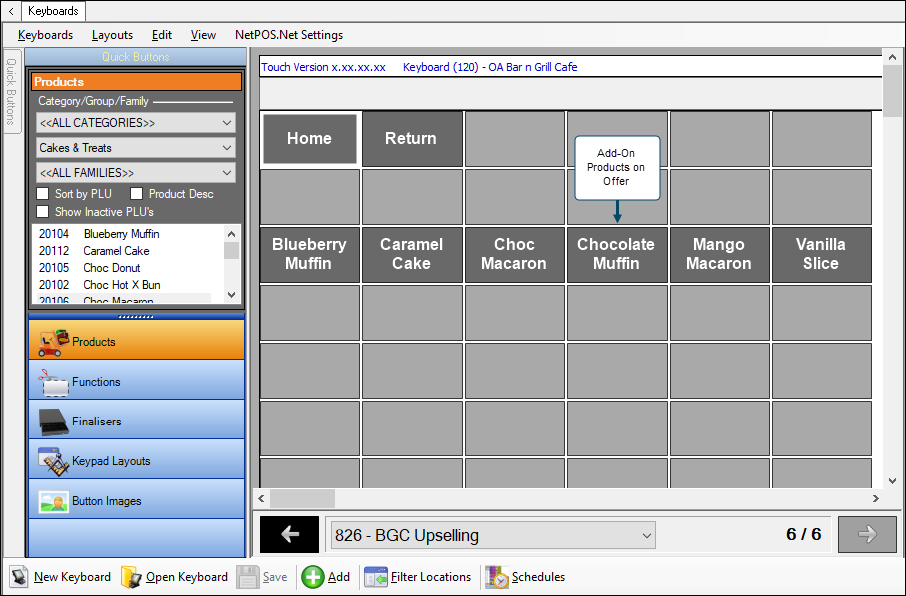Screen dimensions: 906x596
Task: Enable Show Inactive PLU's checkbox
Action: [x=43, y=212]
